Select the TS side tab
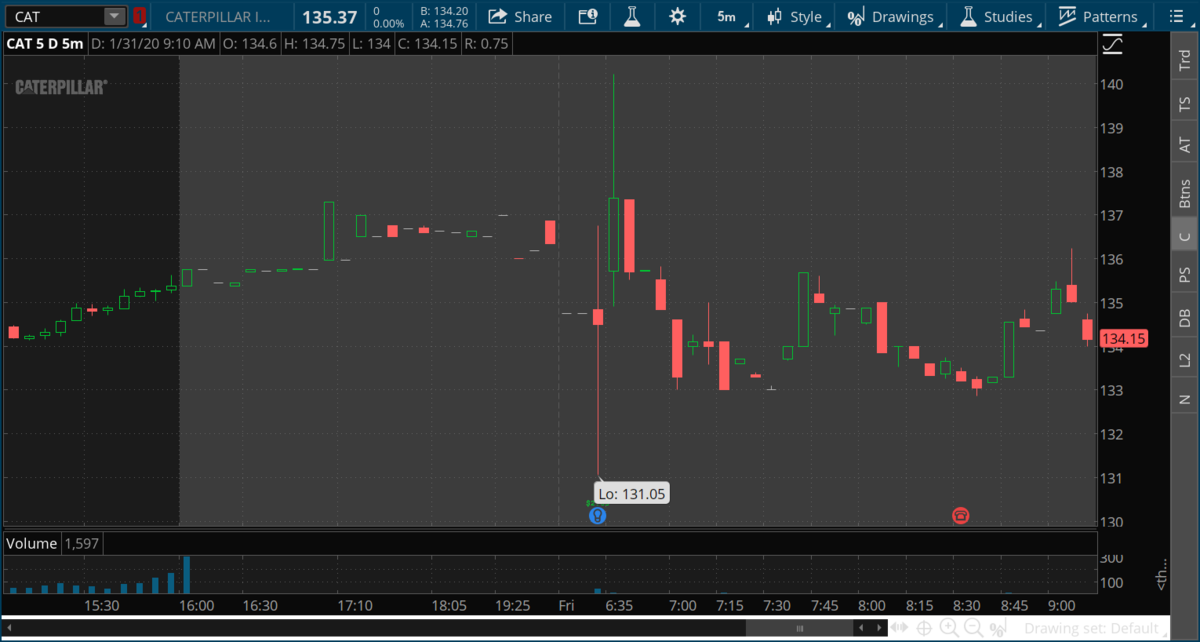 pyautogui.click(x=1184, y=104)
